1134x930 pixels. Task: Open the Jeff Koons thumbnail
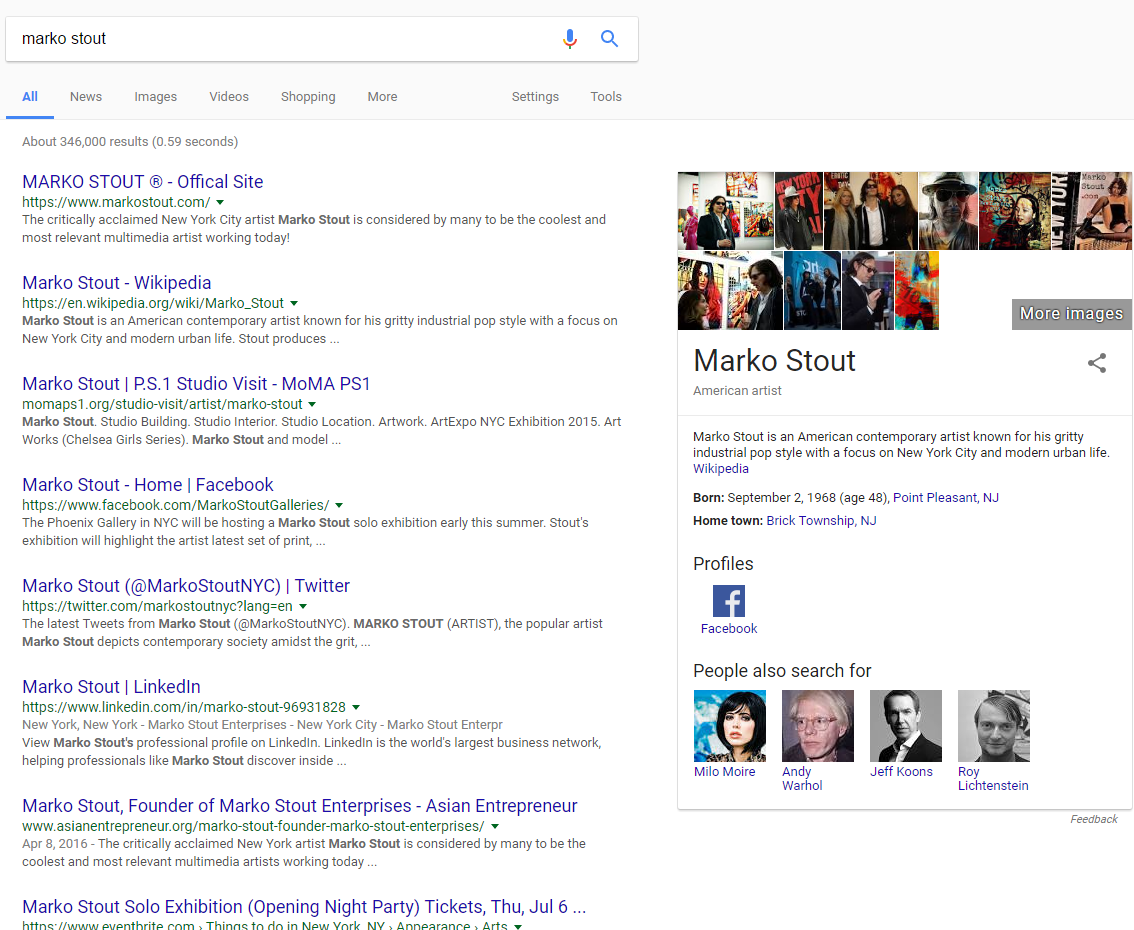(906, 726)
